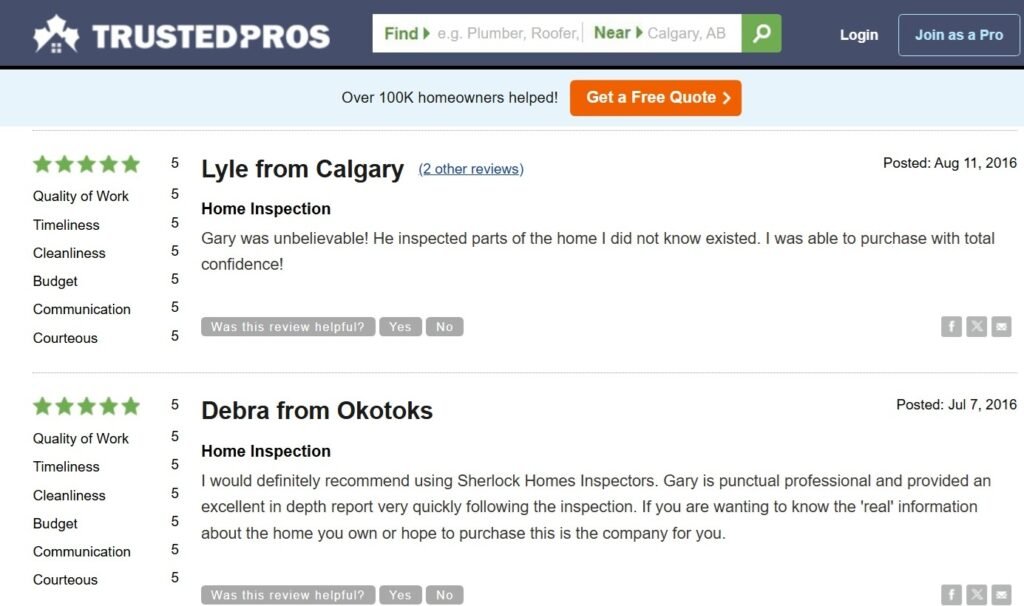Email Debra's review using the envelope icon
The height and width of the screenshot is (606, 1024).
(1001, 594)
